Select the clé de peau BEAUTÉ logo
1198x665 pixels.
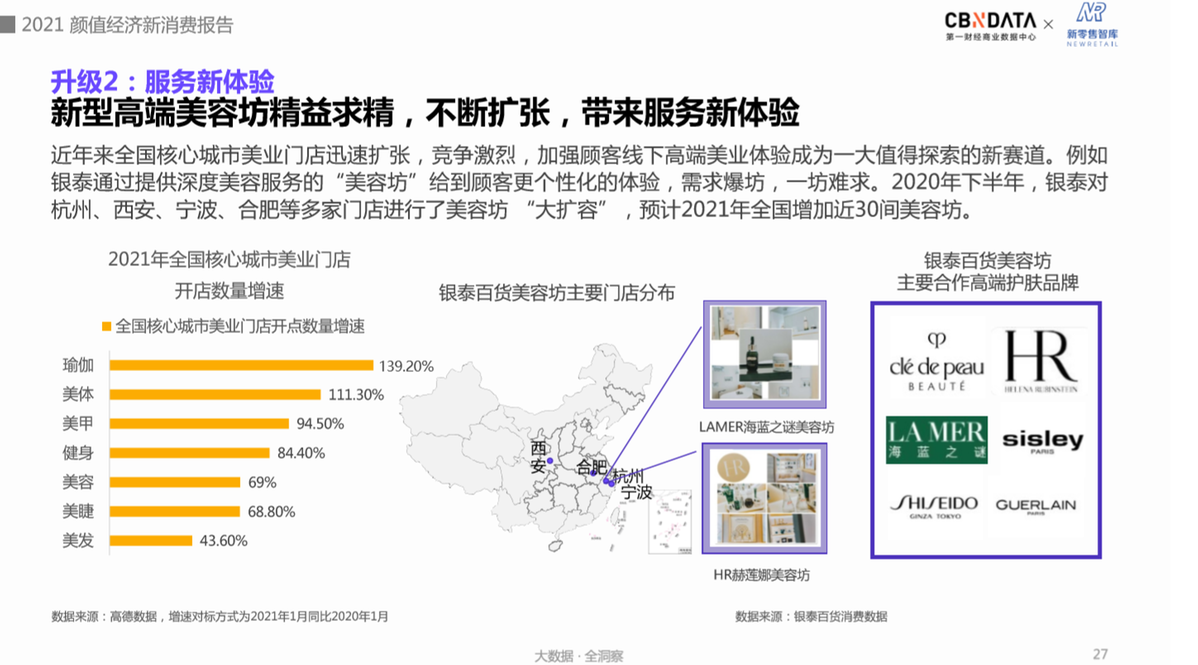(x=936, y=363)
